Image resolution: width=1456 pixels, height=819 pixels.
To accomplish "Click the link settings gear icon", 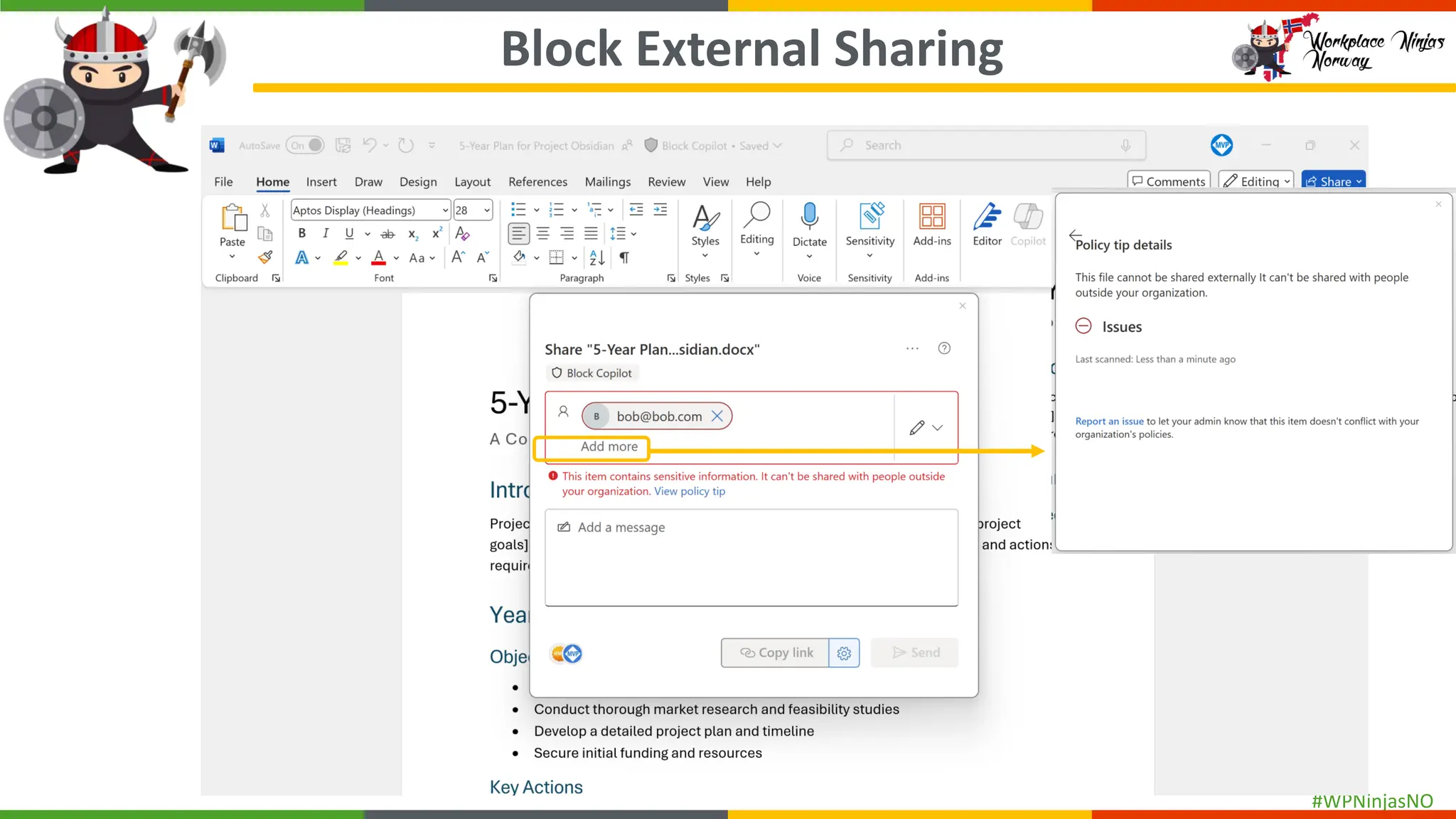I will click(x=844, y=653).
